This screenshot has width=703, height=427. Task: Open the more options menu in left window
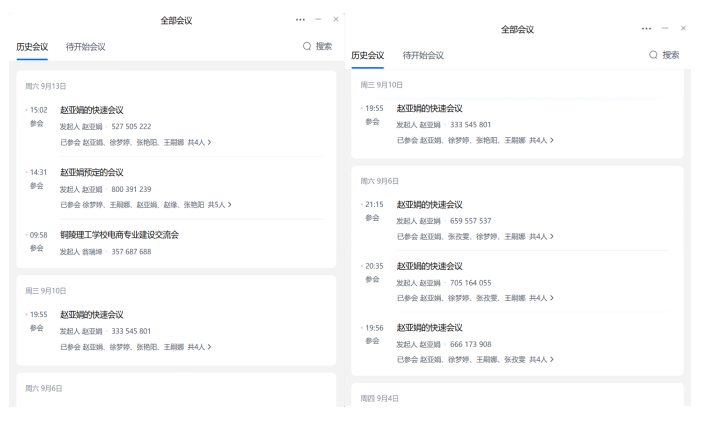(301, 20)
